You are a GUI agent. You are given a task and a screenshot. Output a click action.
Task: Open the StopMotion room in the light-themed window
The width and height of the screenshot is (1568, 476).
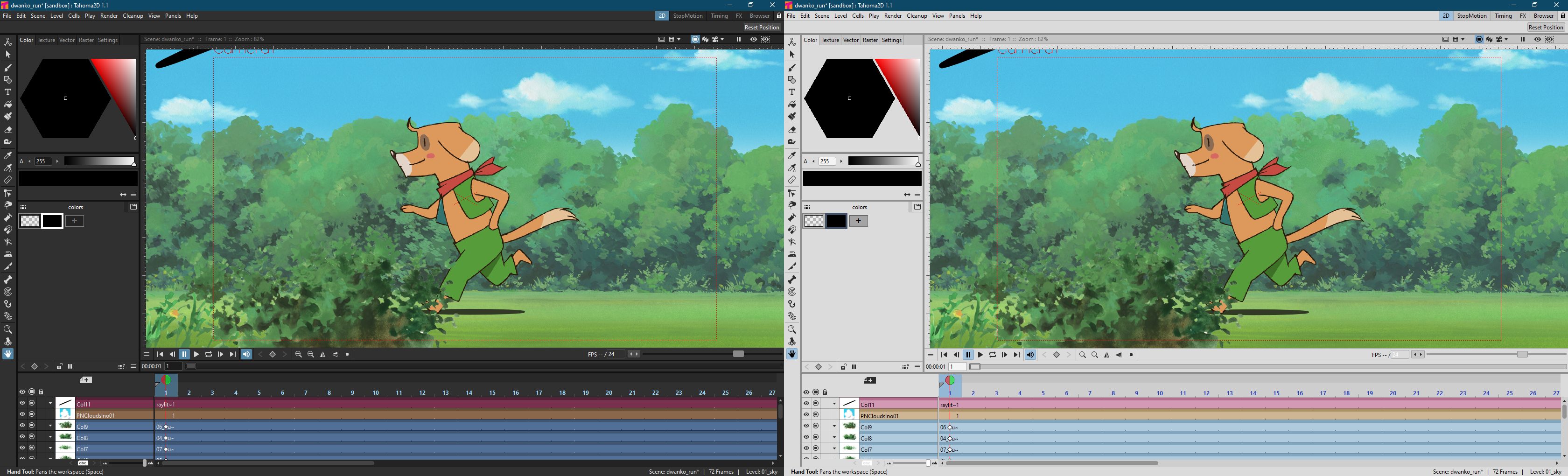click(1472, 16)
